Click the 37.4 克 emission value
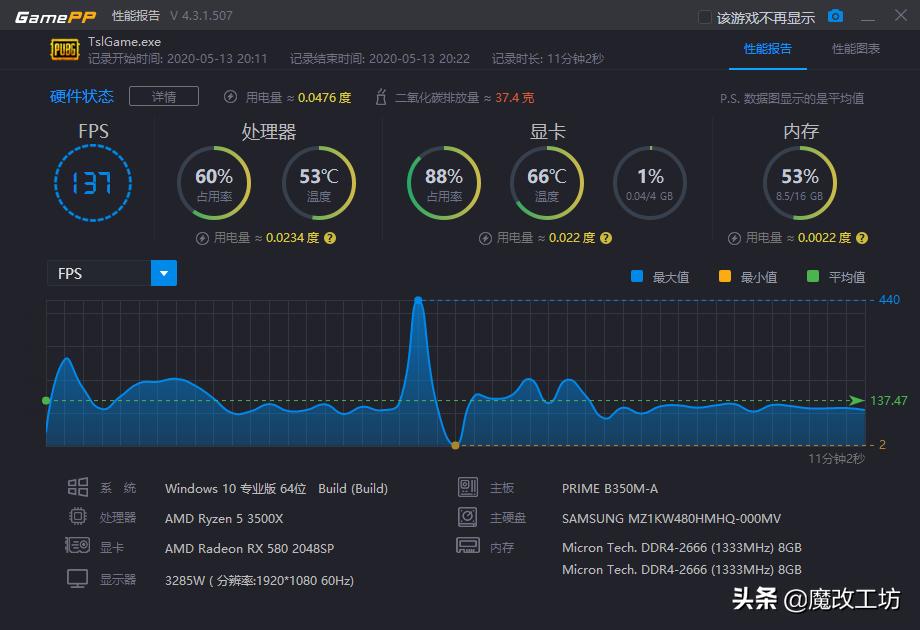Screen dimensions: 920x630 click(515, 97)
